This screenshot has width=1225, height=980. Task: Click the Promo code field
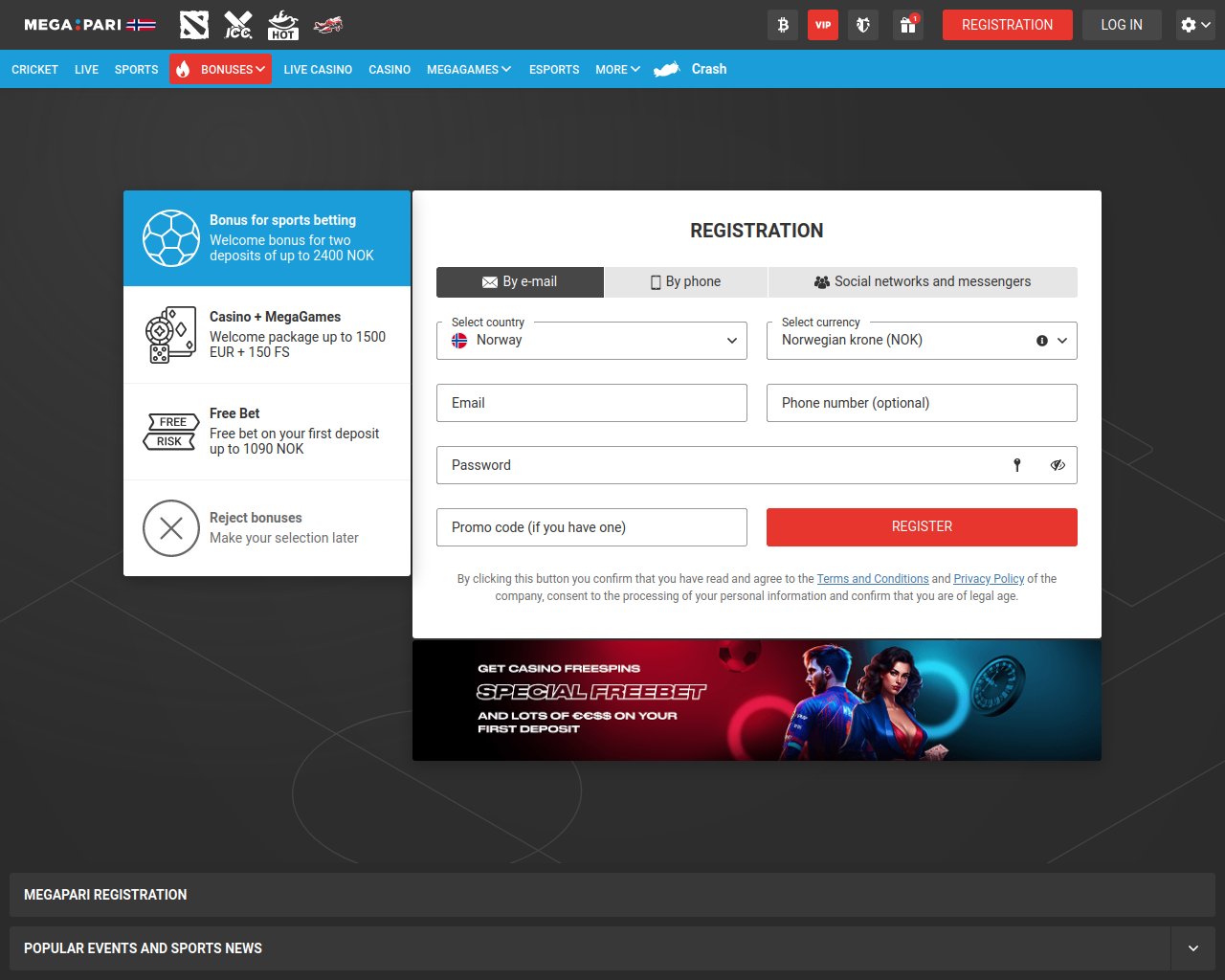[x=591, y=527]
